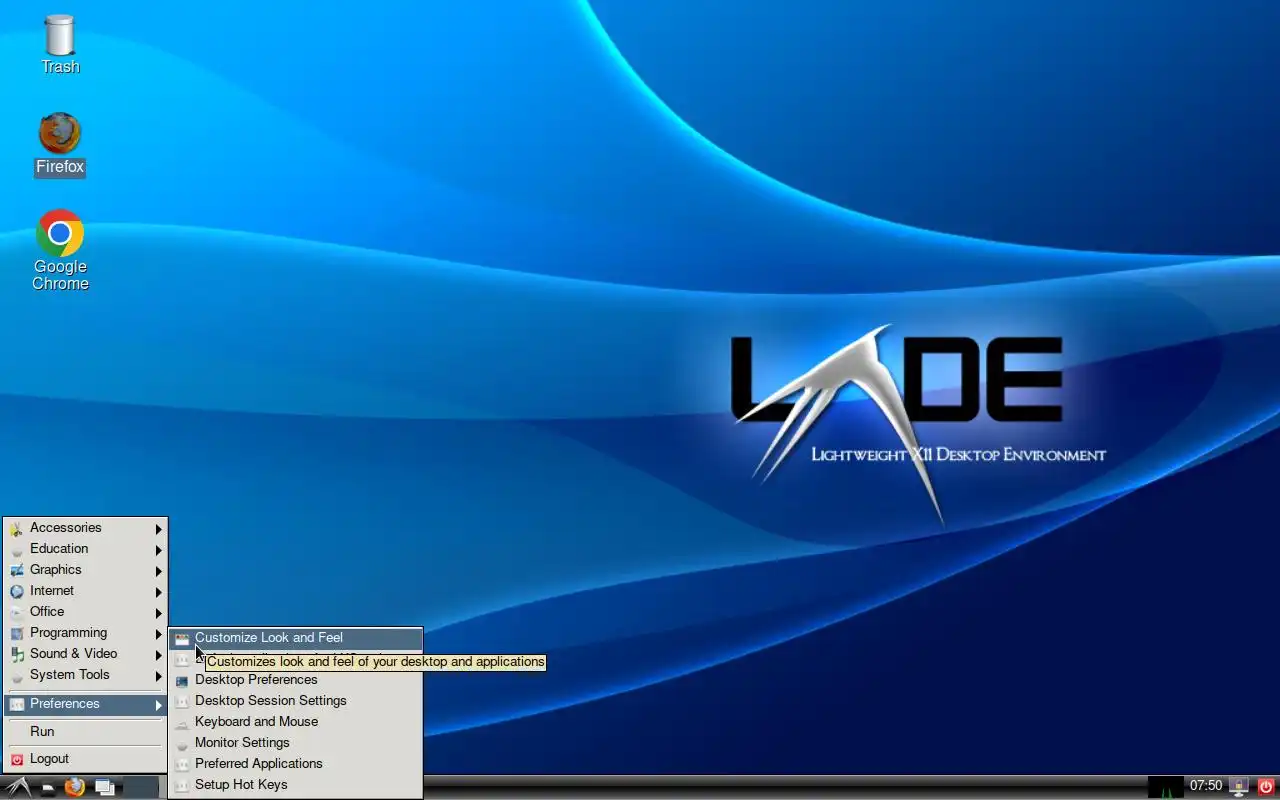The width and height of the screenshot is (1280, 800).
Task: Expand the System Tools submenu
Action: pyautogui.click(x=85, y=675)
